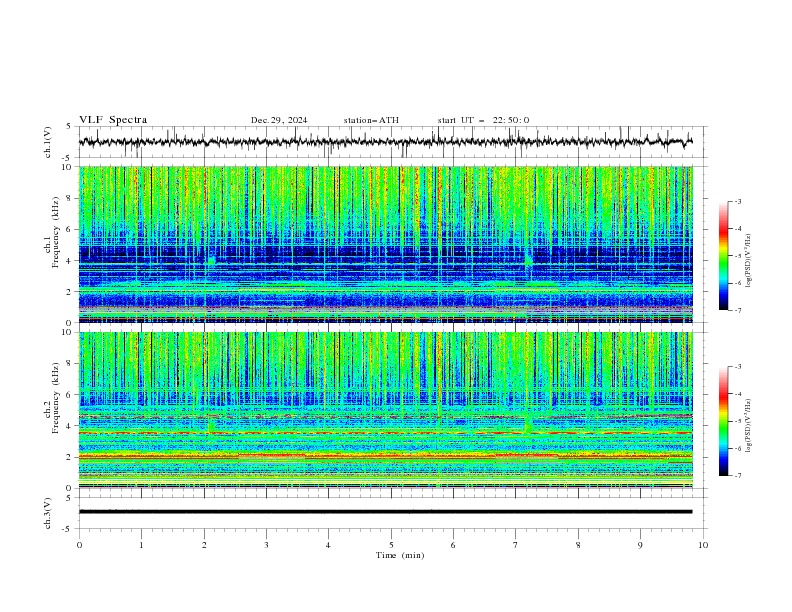Click time axis tick label "8"
792x612 pixels.
[578, 545]
